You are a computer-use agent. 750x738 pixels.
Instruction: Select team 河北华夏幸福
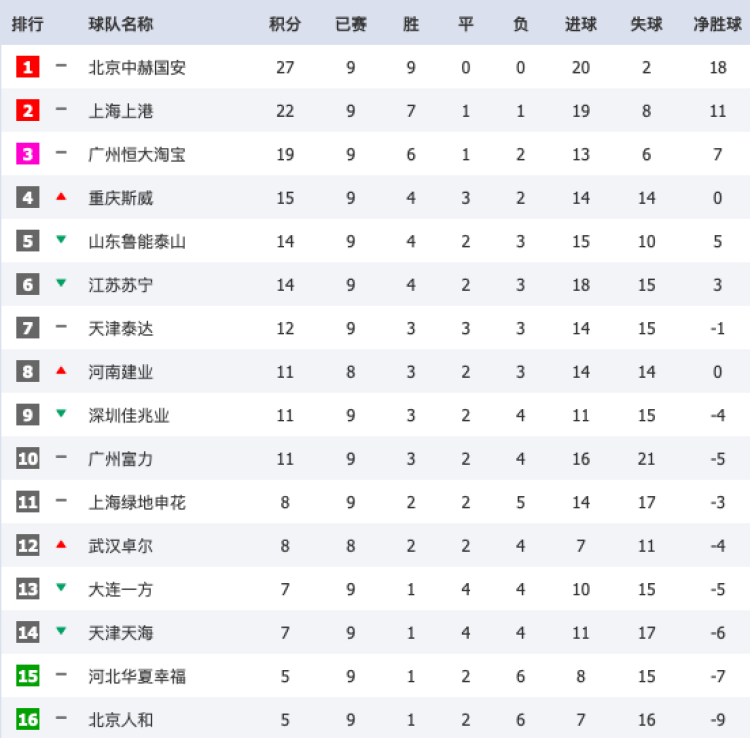point(137,676)
